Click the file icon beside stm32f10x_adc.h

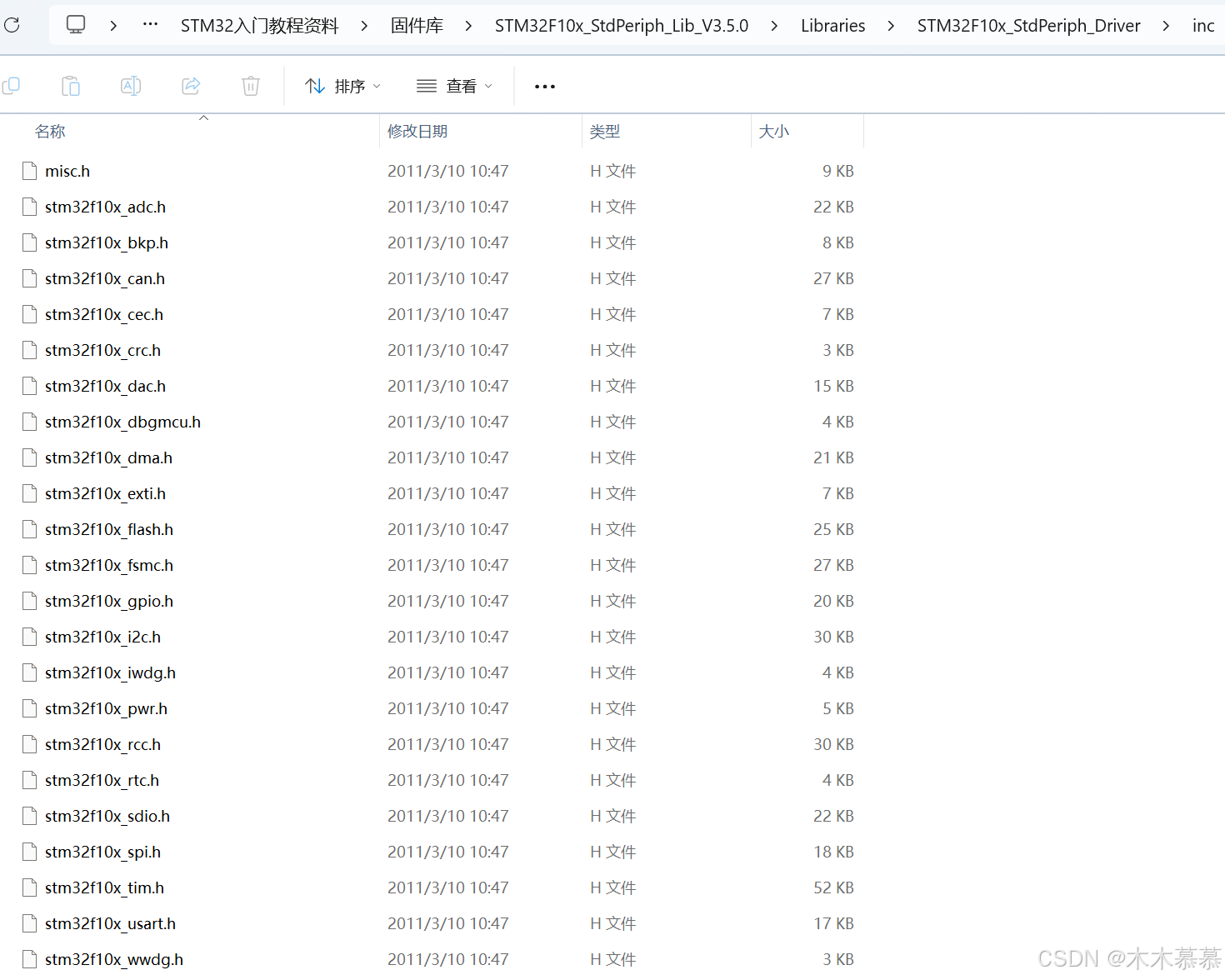click(x=30, y=207)
